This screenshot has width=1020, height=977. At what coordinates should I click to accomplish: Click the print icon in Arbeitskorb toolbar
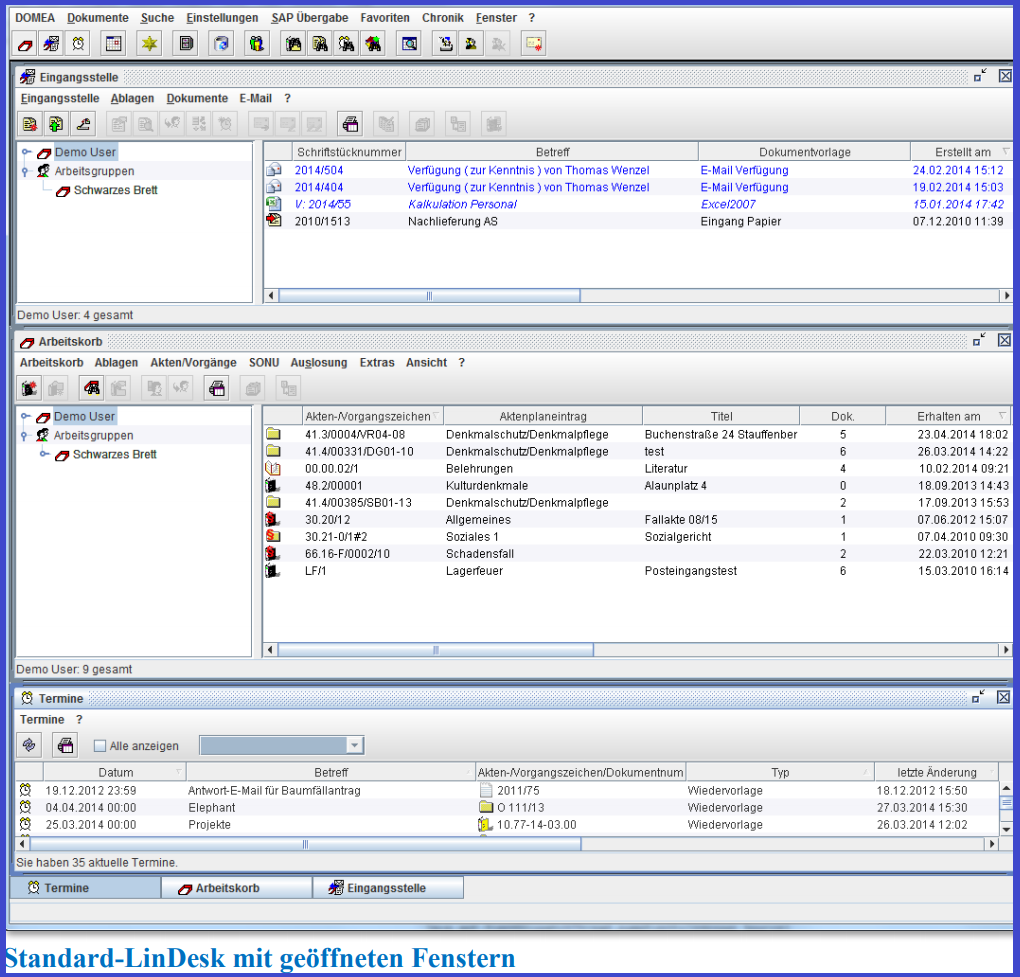point(217,388)
